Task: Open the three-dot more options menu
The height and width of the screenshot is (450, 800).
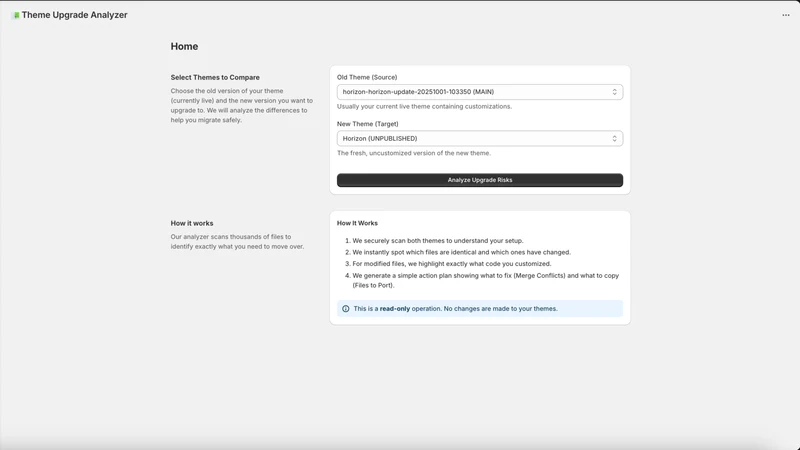Action: pos(785,15)
